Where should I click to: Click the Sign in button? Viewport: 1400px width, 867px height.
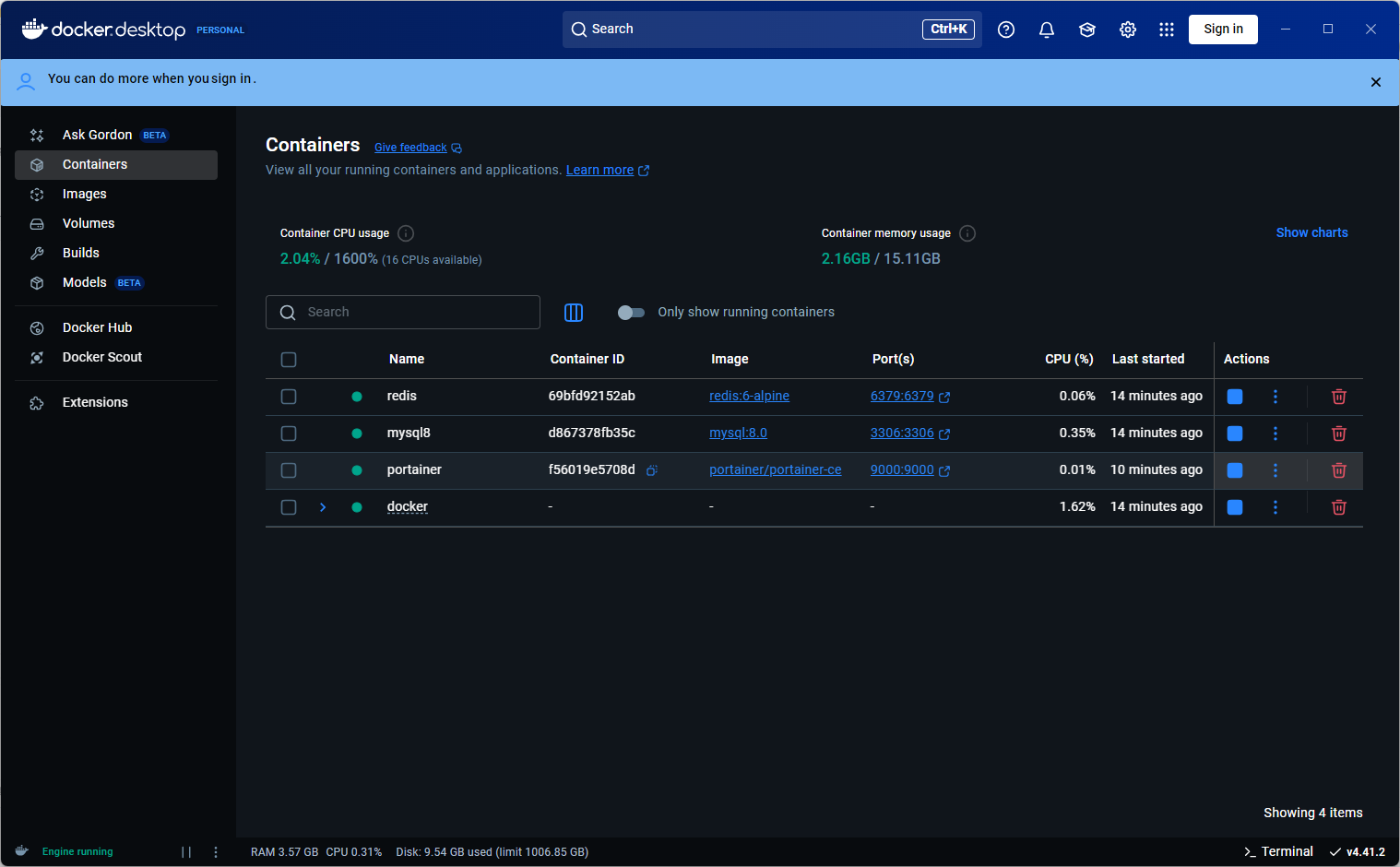tap(1223, 30)
